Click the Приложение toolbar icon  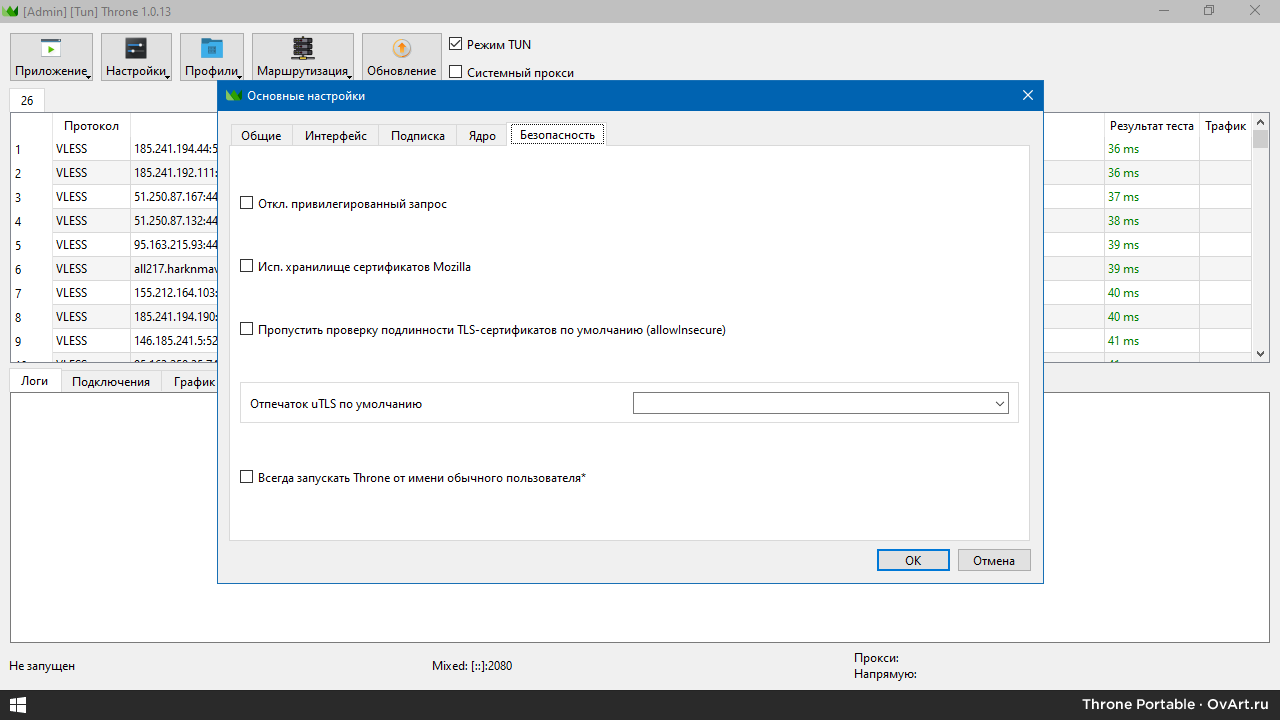click(51, 49)
